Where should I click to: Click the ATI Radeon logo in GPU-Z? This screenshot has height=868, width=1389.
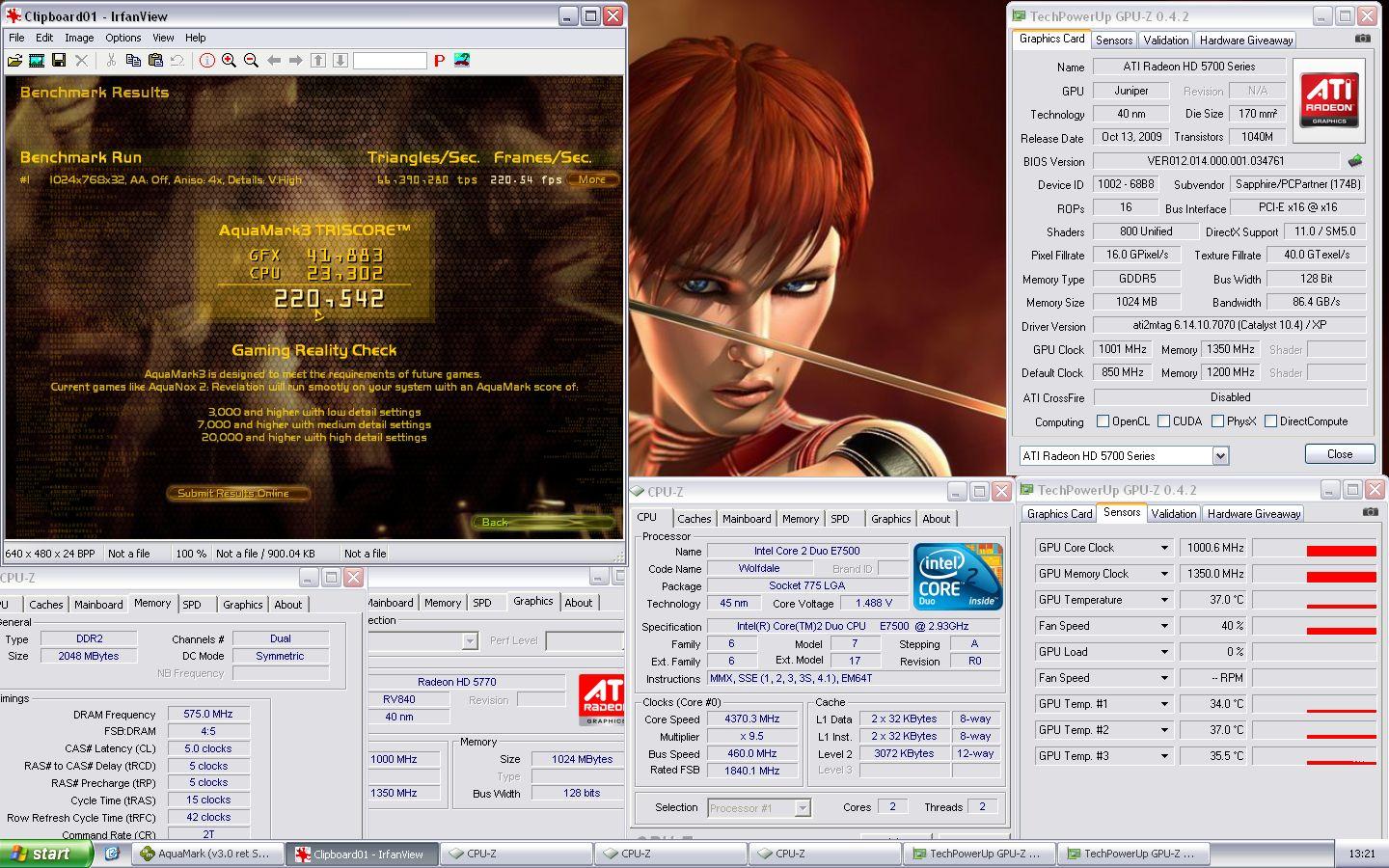(1329, 100)
